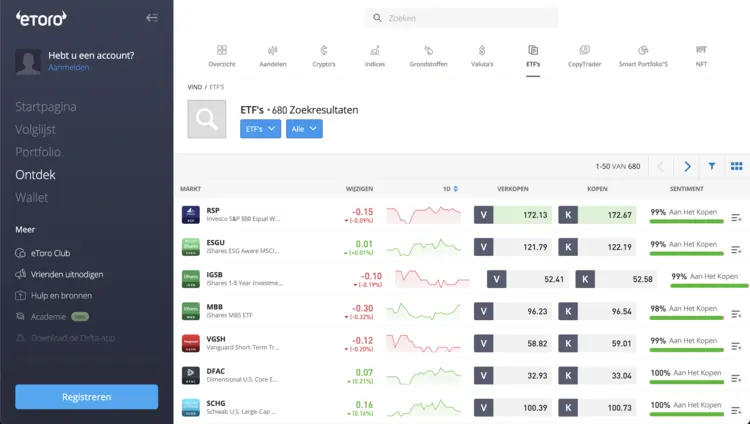Click the user avatar placeholder
This screenshot has width=750, height=424.
tap(28, 62)
